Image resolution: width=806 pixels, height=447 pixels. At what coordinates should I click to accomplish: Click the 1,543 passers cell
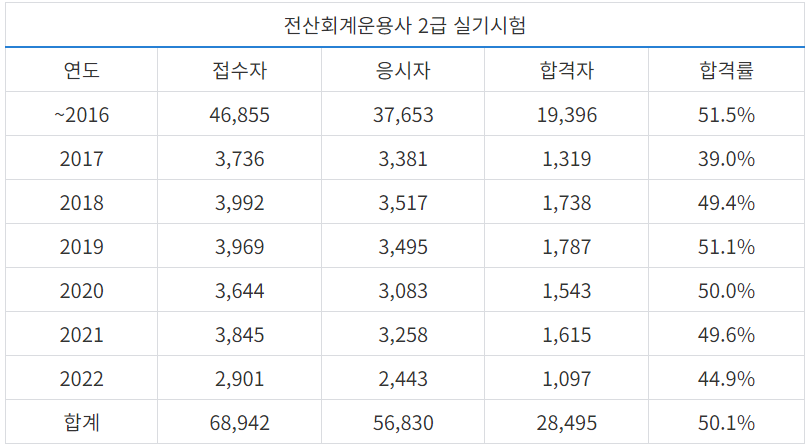[566, 290]
